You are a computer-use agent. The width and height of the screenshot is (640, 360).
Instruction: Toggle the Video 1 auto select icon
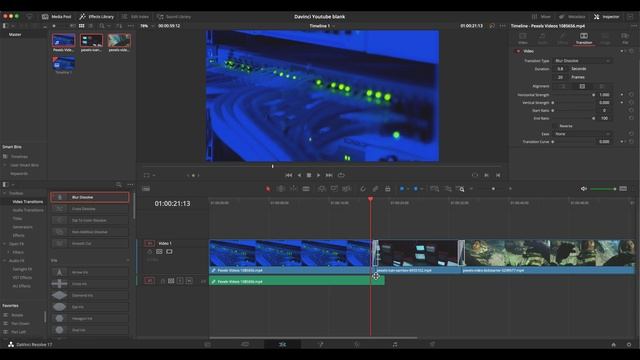click(x=159, y=252)
